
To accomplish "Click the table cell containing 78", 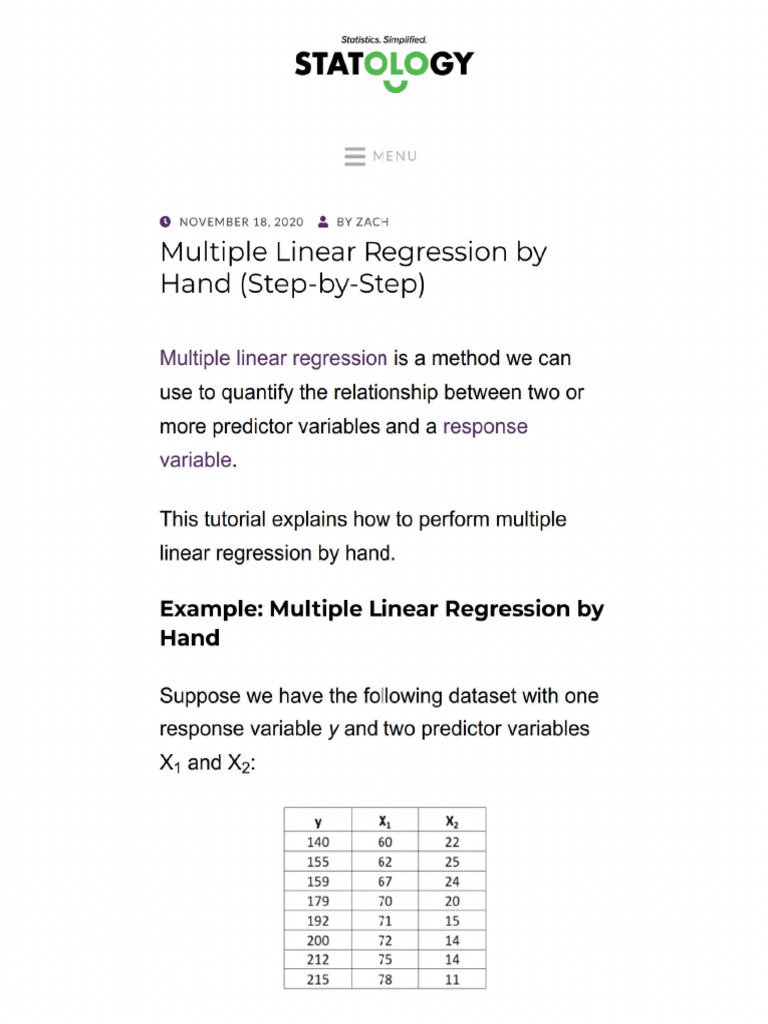I will (x=385, y=979).
